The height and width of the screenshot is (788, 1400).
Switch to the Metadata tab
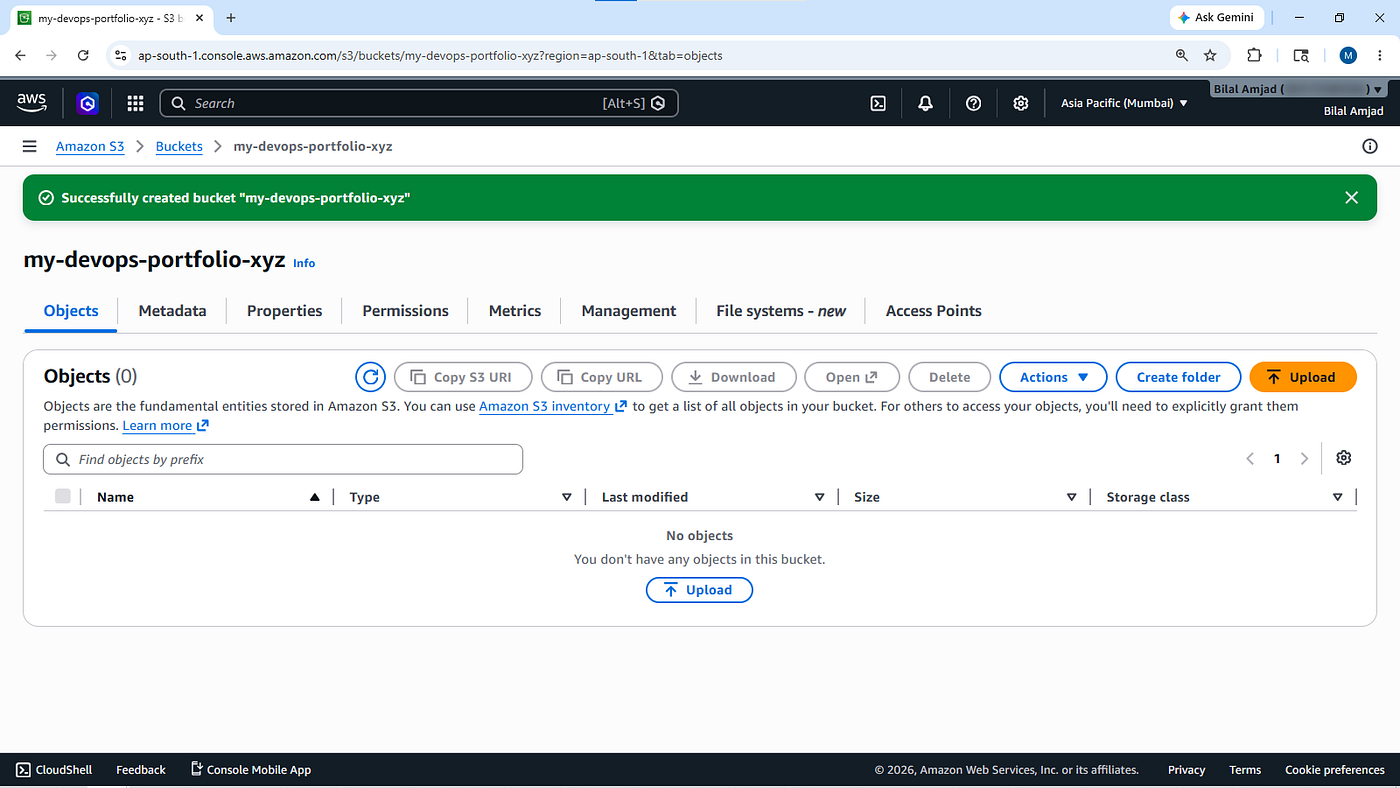(172, 311)
